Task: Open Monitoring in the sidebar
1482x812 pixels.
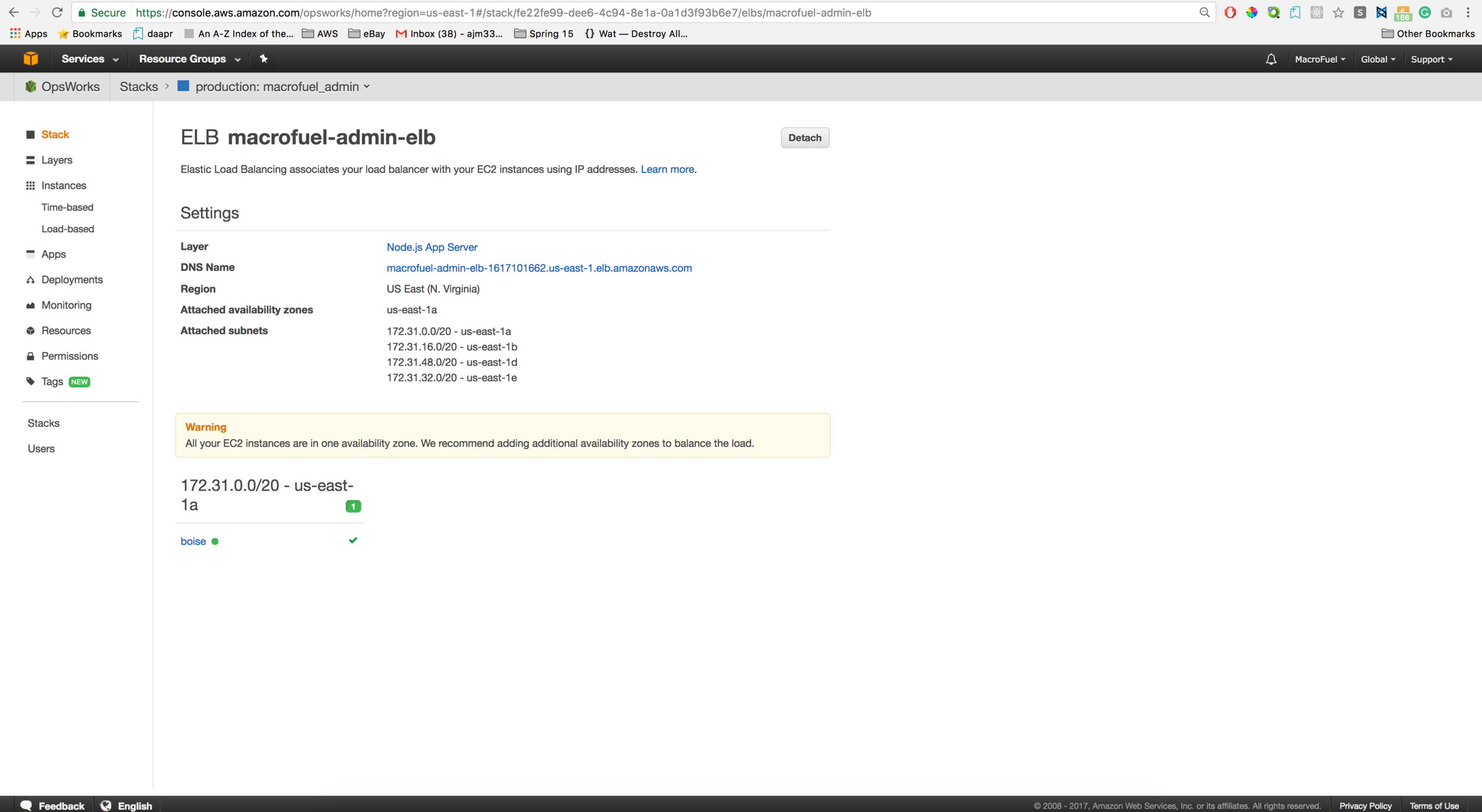Action: [66, 305]
